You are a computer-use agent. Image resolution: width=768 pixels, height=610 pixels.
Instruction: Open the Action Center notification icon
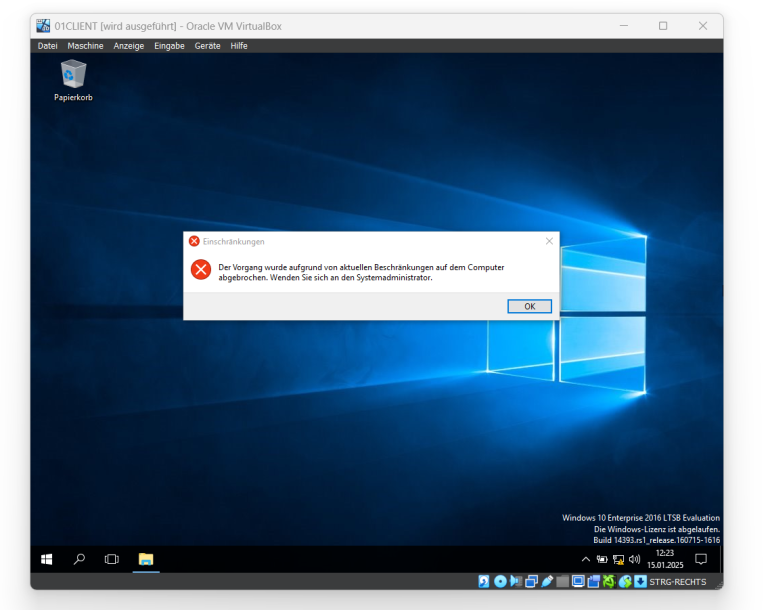(x=701, y=559)
